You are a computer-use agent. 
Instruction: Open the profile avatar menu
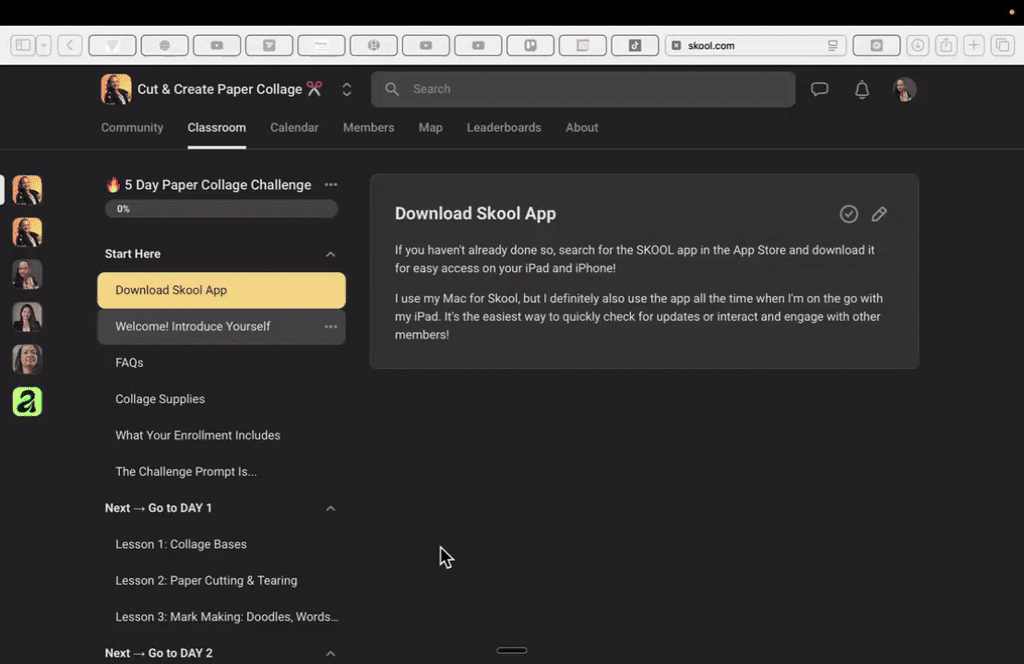point(904,89)
